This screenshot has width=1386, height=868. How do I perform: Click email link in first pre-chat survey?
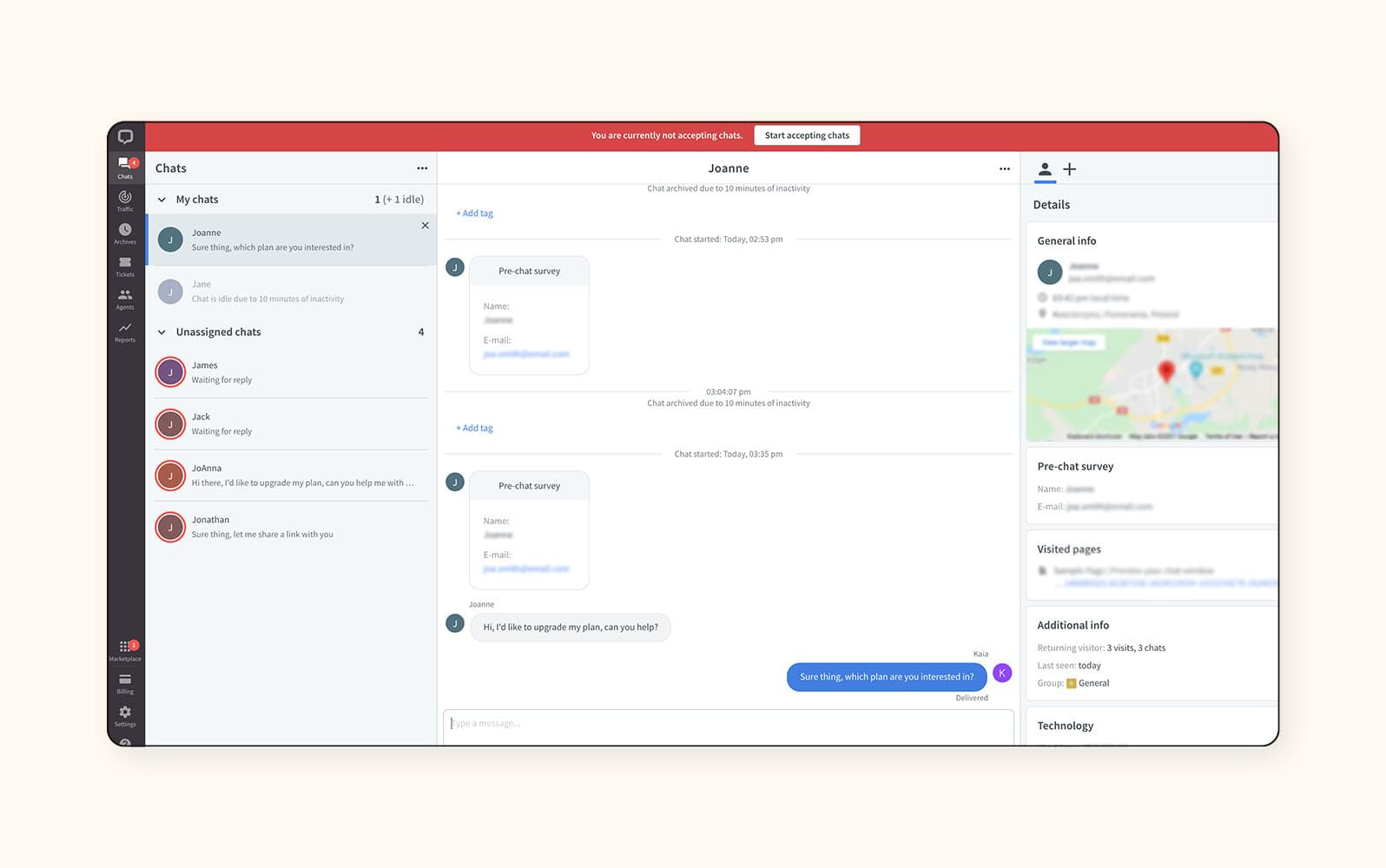click(x=526, y=354)
